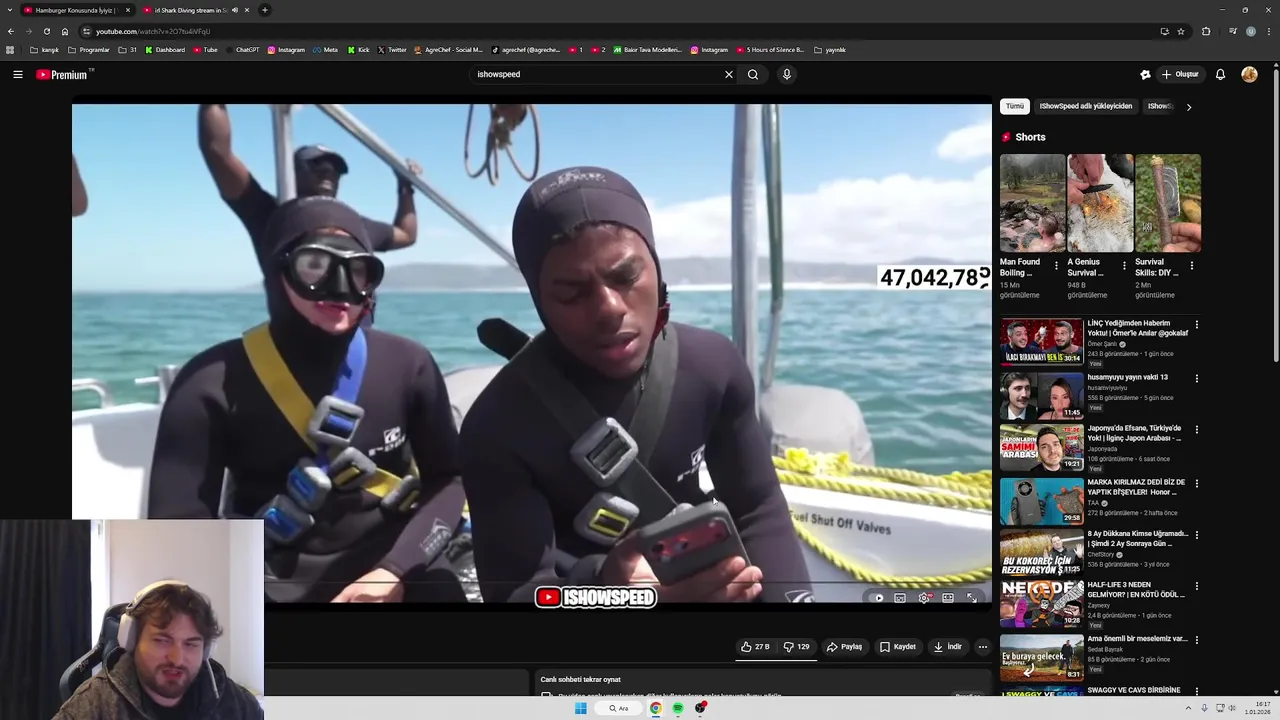Screen dimensions: 1280x720
Task: Reload the page
Action: tap(46, 31)
